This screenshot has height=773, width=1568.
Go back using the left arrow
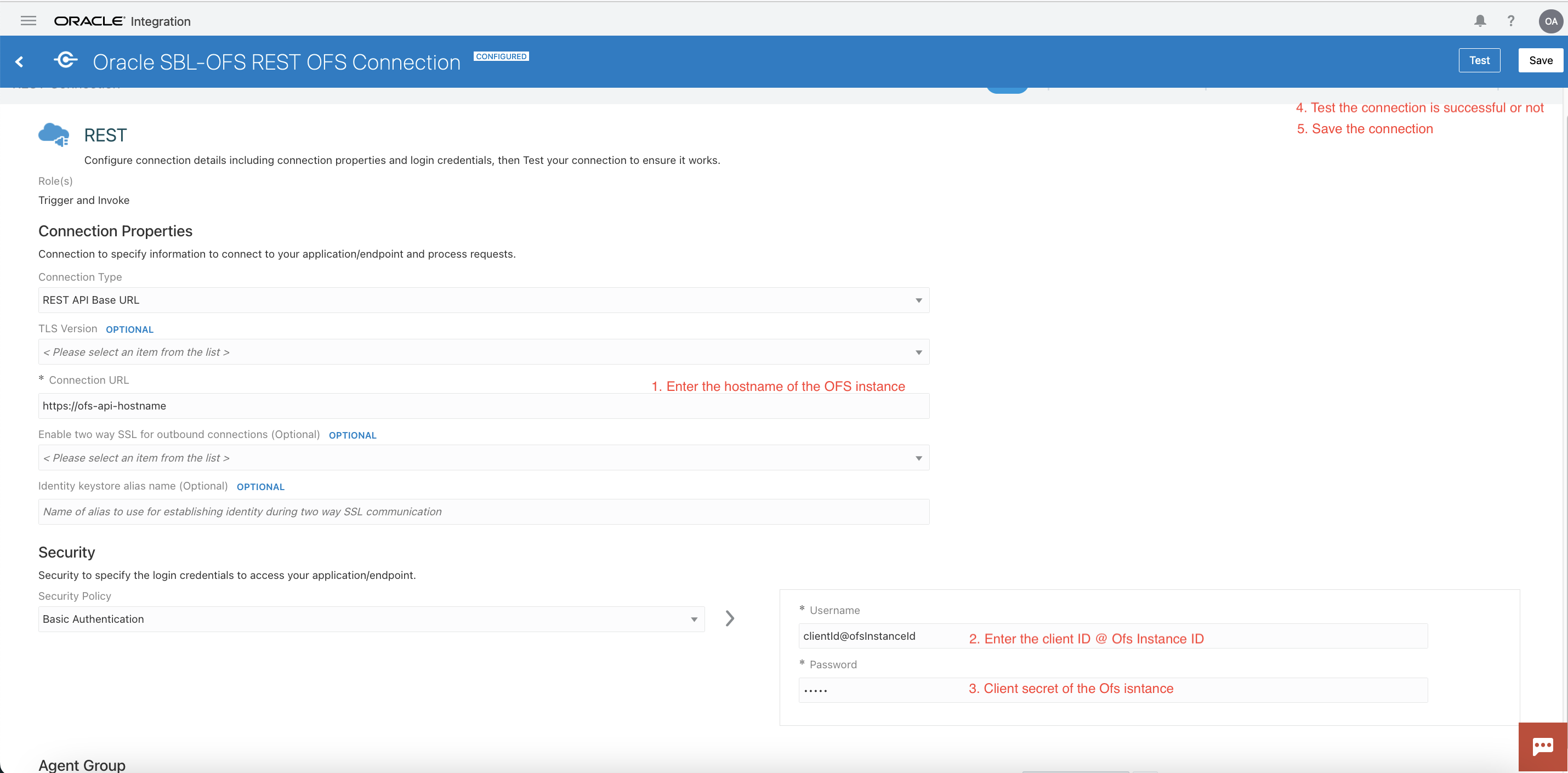[x=20, y=61]
